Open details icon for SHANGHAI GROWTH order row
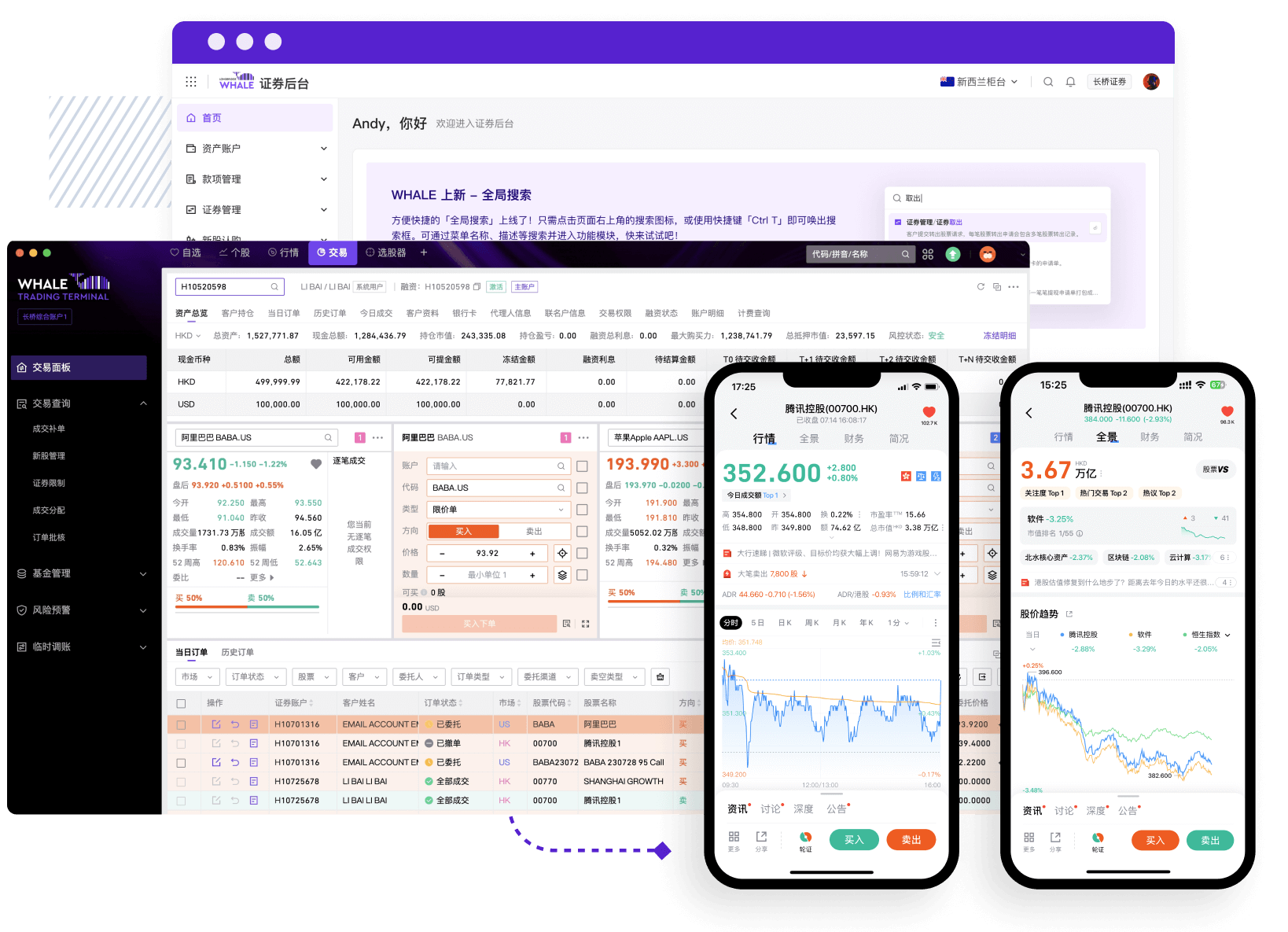Screen dimensions: 1288x932 tap(254, 781)
